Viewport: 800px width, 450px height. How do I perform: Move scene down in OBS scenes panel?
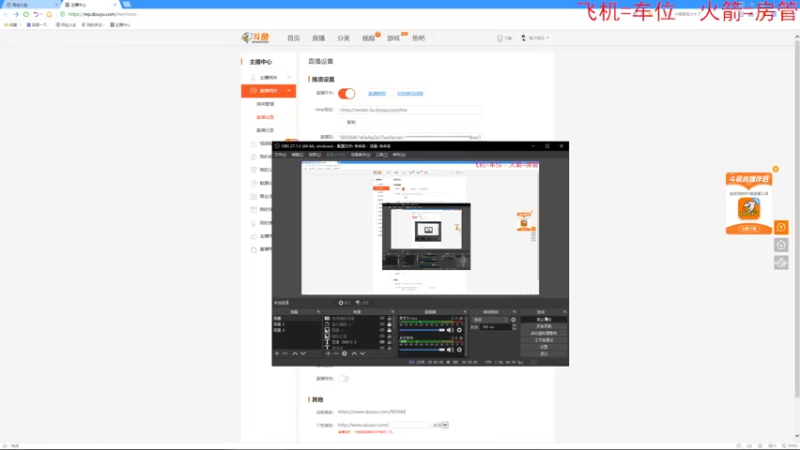click(x=303, y=353)
